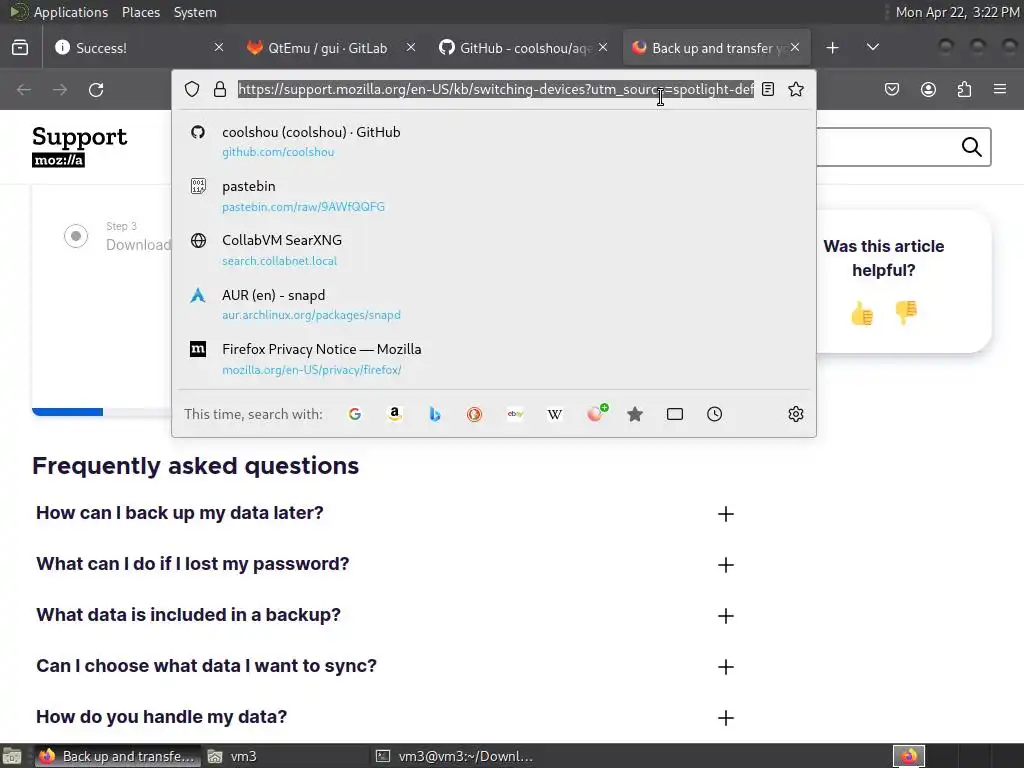
Task: Open the Places menu
Action: (140, 12)
